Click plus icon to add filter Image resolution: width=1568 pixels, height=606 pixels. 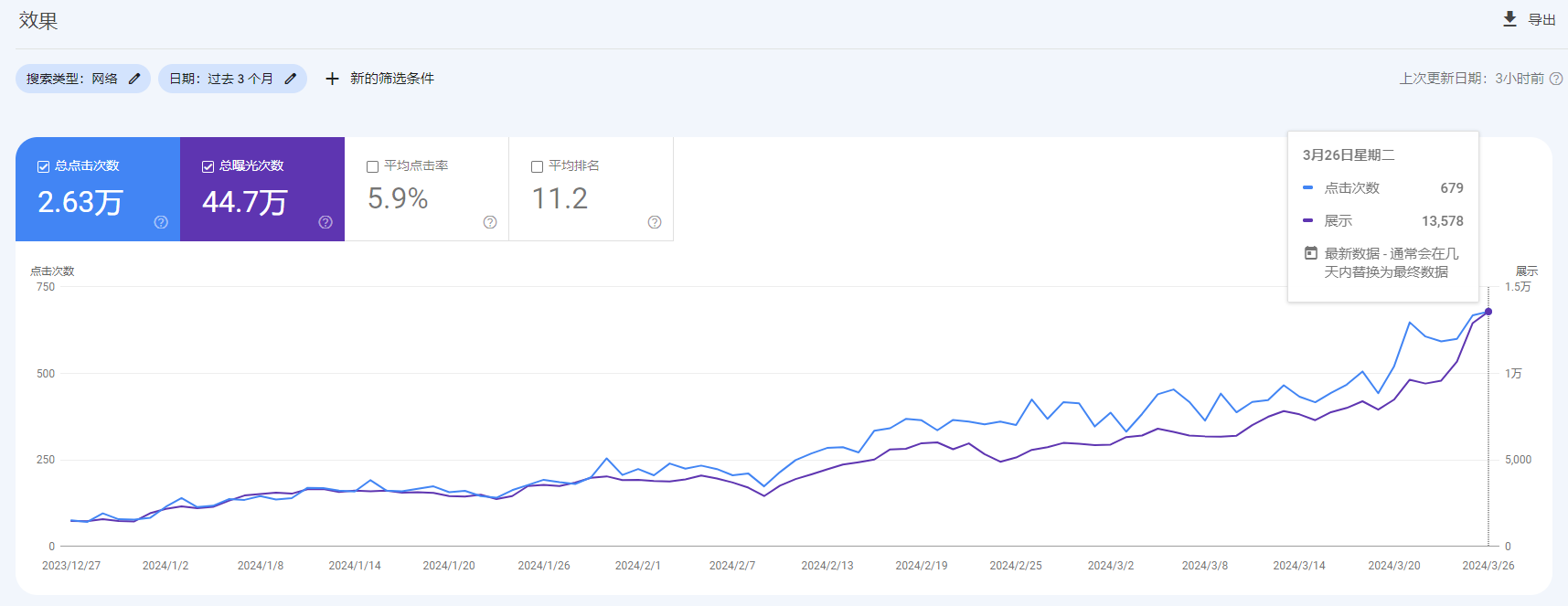332,79
